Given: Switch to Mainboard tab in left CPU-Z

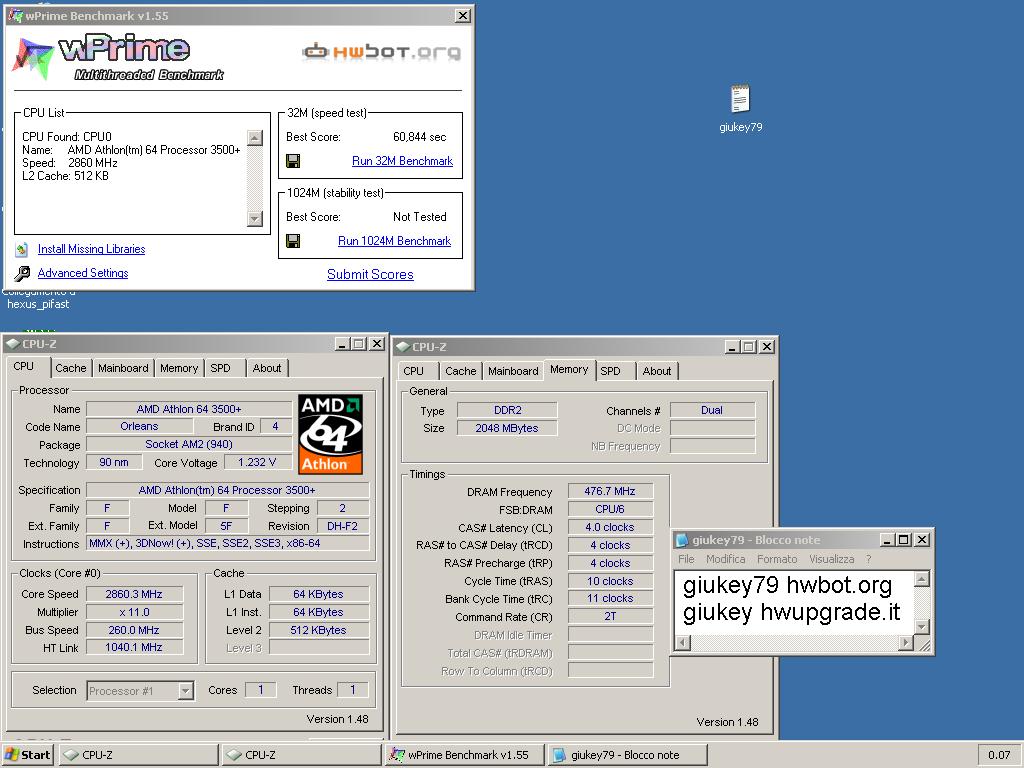Looking at the screenshot, I should [x=123, y=368].
